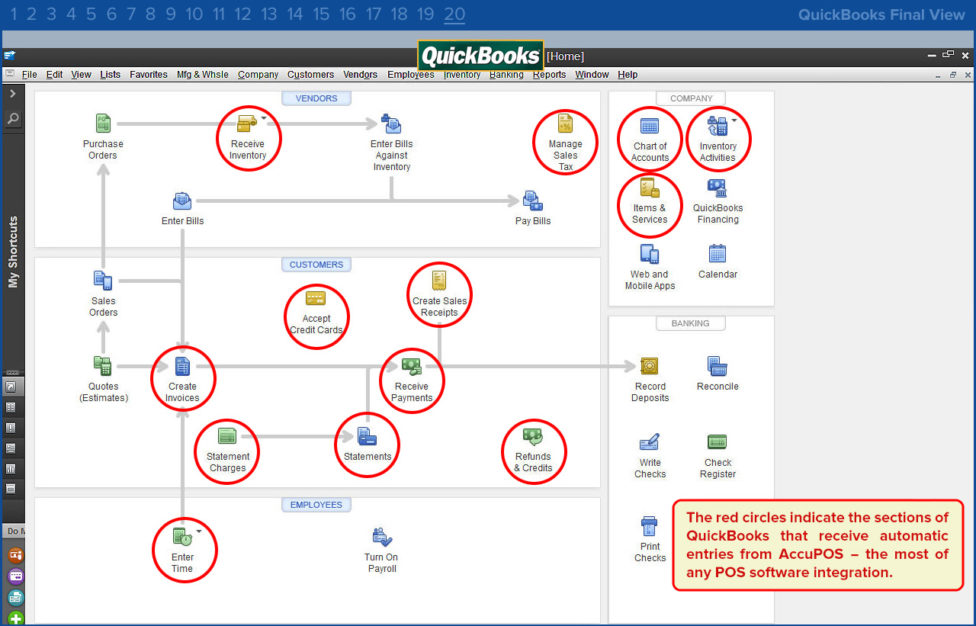The height and width of the screenshot is (626, 976).
Task: Open the Calendar icon
Action: [x=717, y=254]
